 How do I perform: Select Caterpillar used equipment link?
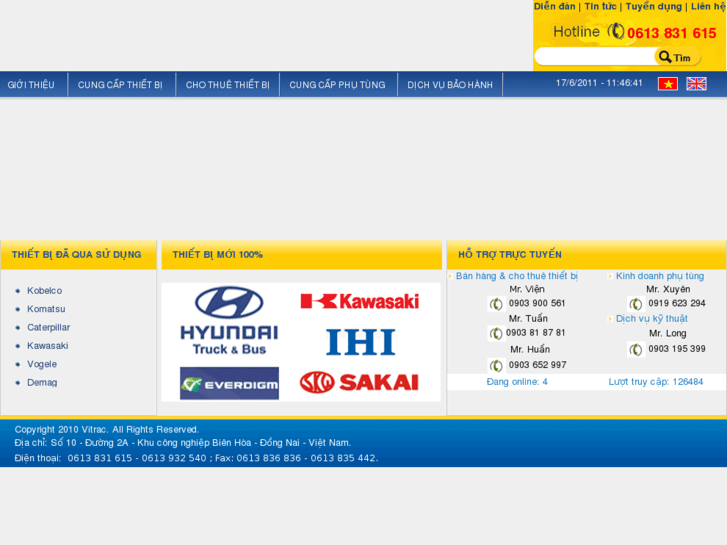(48, 327)
